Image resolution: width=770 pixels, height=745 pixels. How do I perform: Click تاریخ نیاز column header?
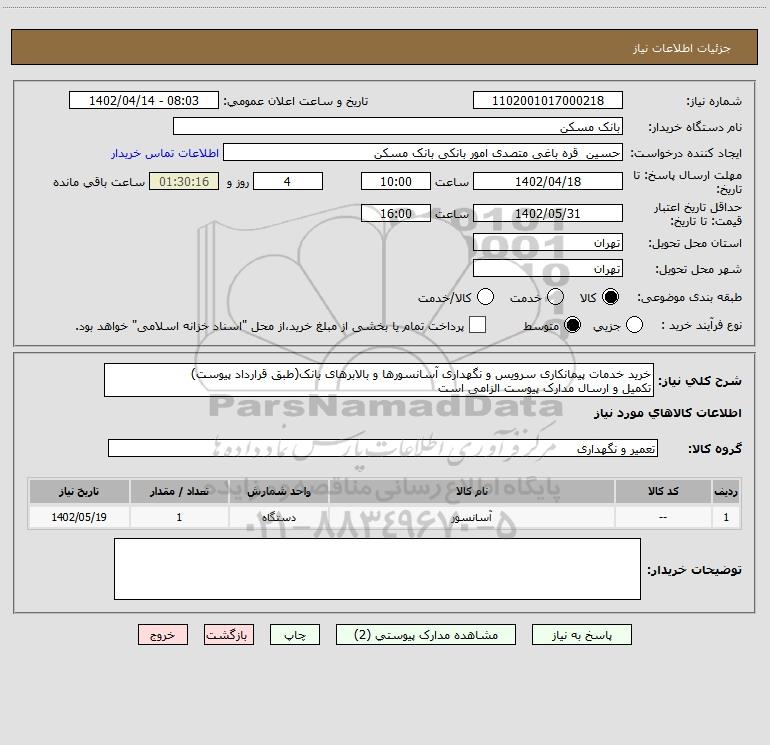click(79, 492)
